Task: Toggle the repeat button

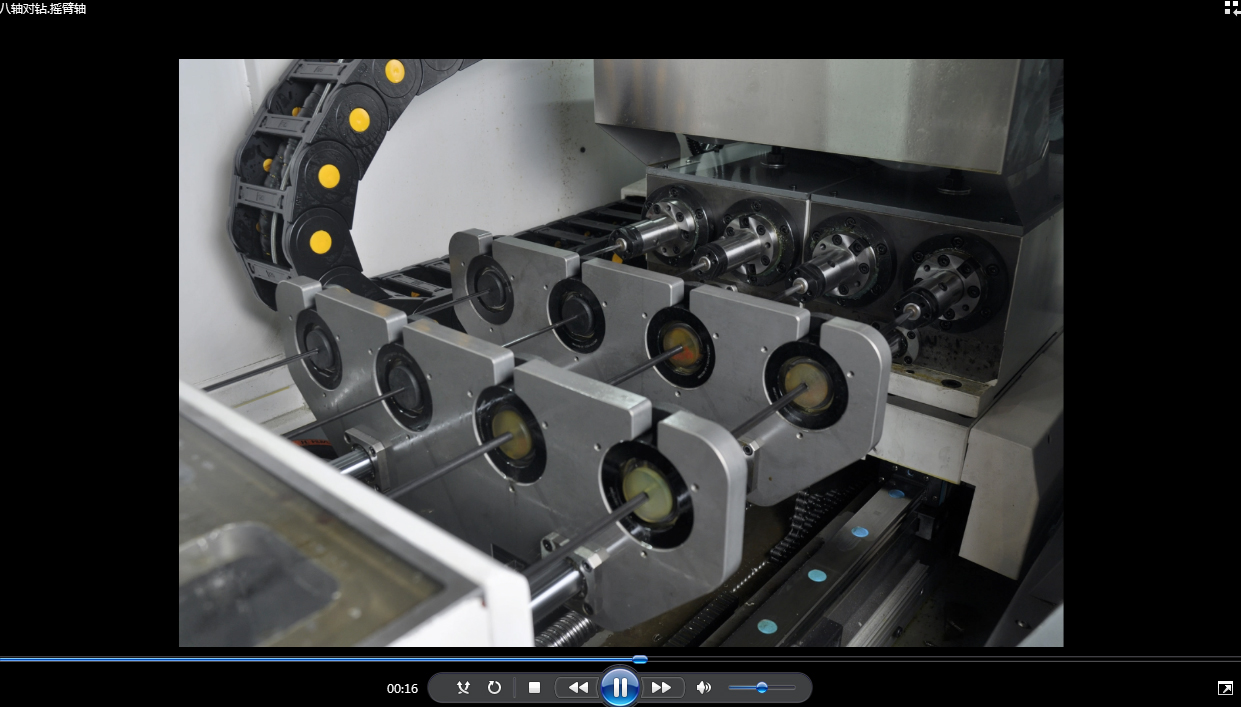Action: pos(494,688)
